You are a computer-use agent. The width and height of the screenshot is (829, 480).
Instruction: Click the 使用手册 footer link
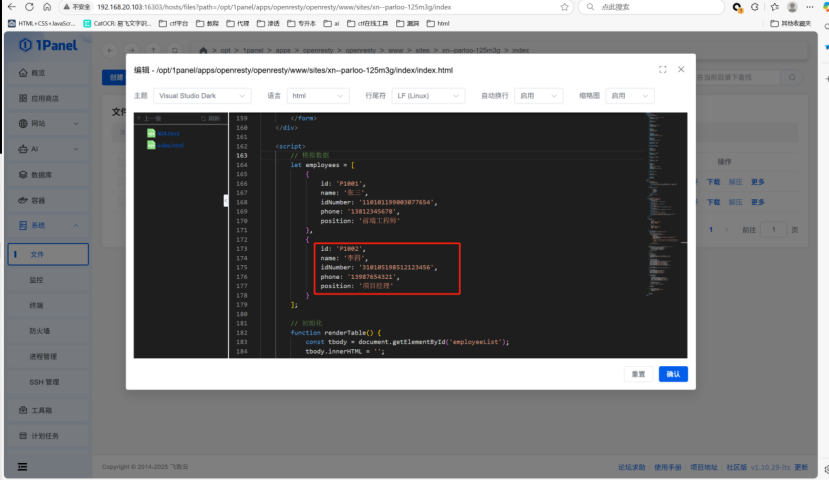click(668, 467)
